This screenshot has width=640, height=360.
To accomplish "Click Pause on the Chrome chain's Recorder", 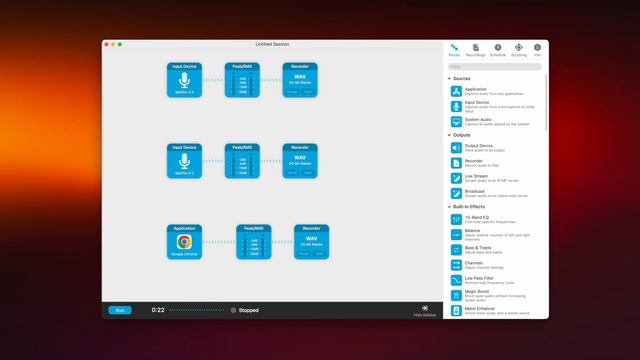I will click(x=304, y=254).
